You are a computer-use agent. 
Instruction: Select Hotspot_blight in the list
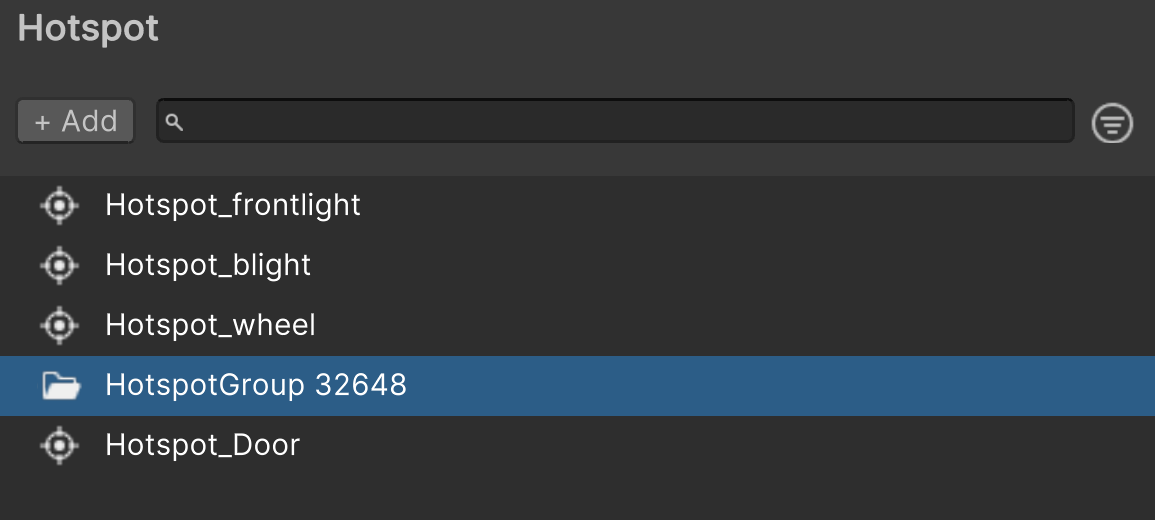(x=208, y=266)
